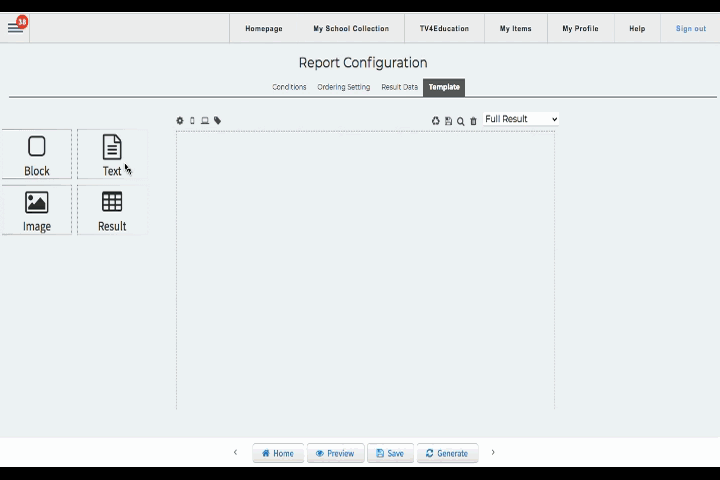Click the gear settings icon above canvas

pyautogui.click(x=180, y=121)
